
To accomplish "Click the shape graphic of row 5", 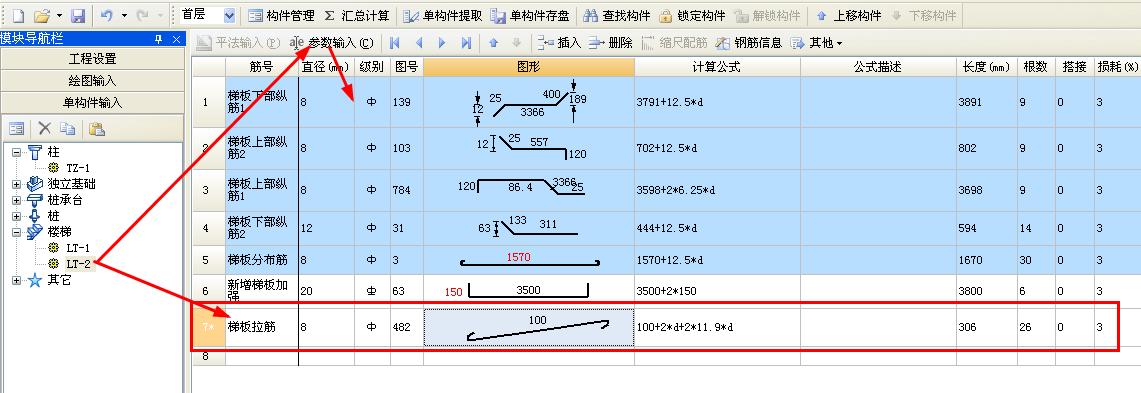I will click(x=528, y=260).
